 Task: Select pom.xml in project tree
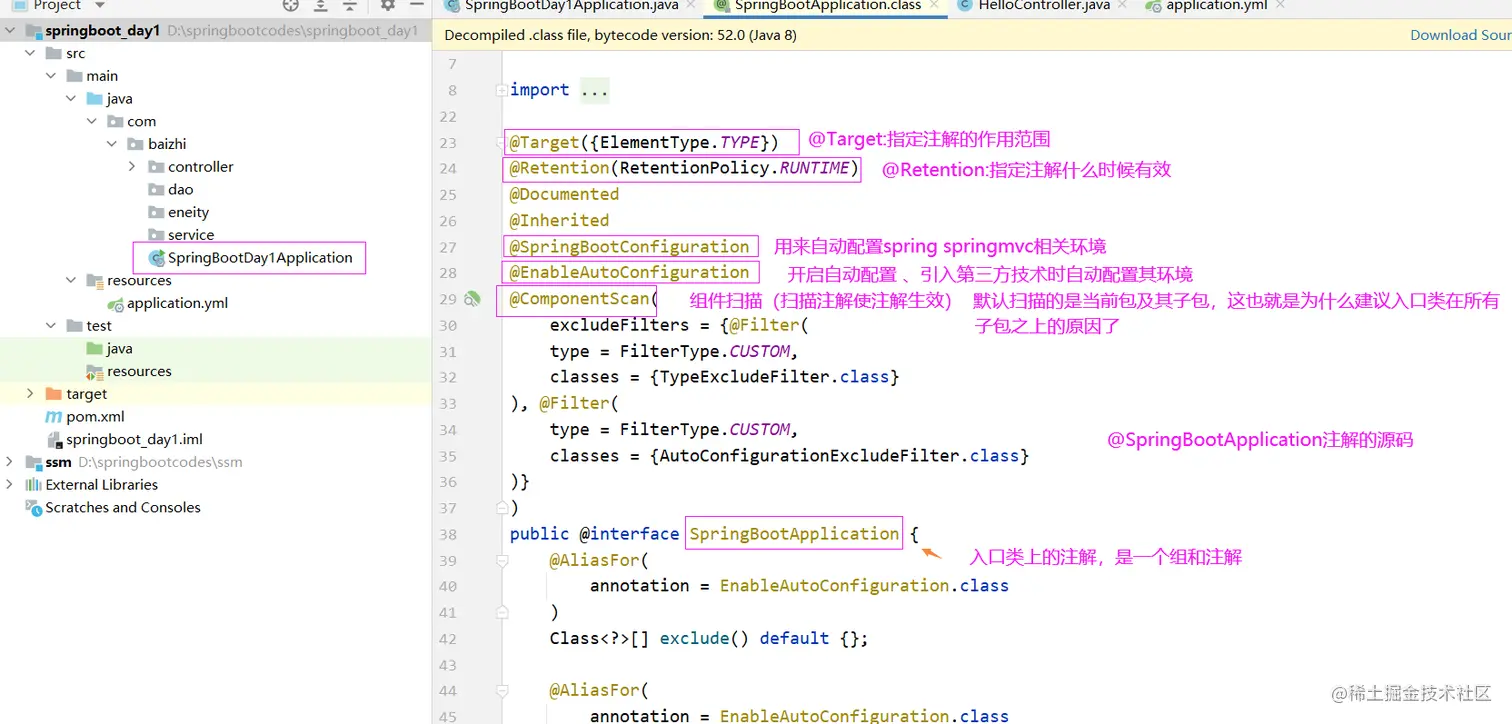pyautogui.click(x=95, y=417)
